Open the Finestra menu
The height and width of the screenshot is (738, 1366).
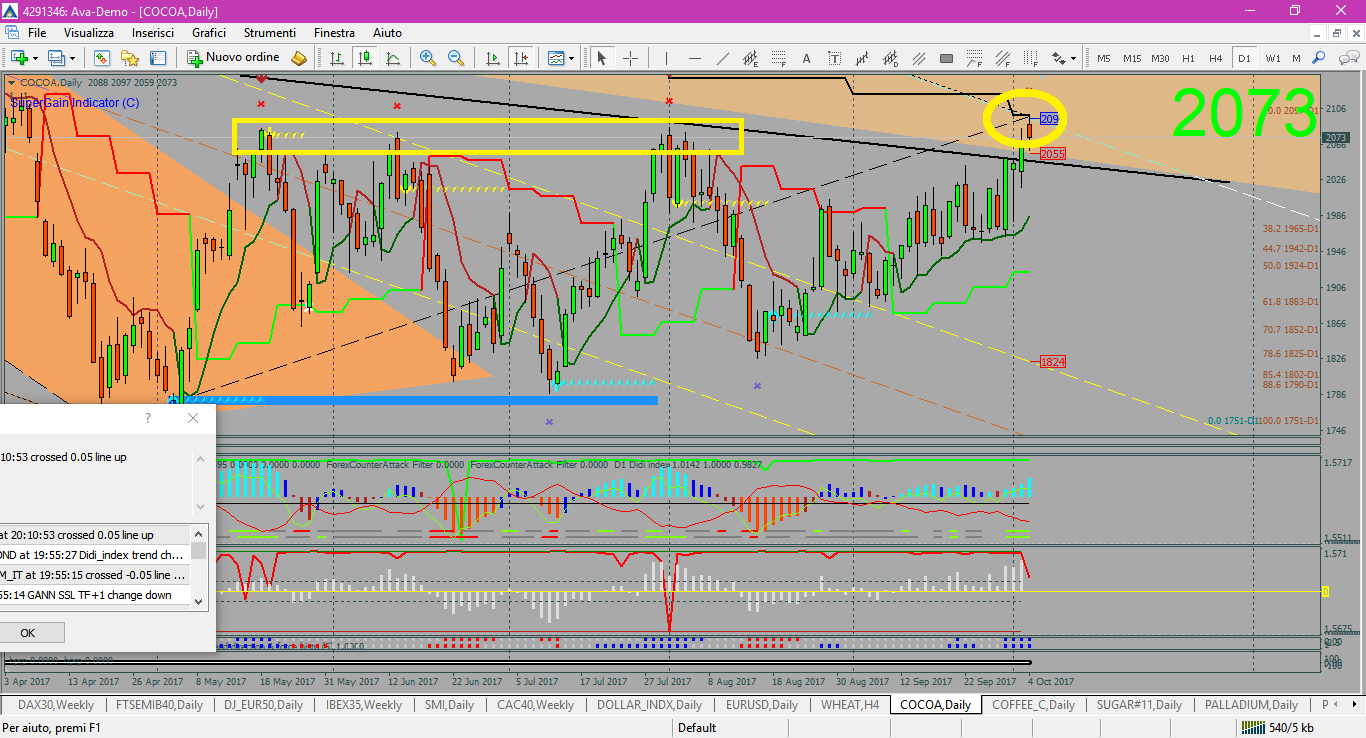point(334,33)
